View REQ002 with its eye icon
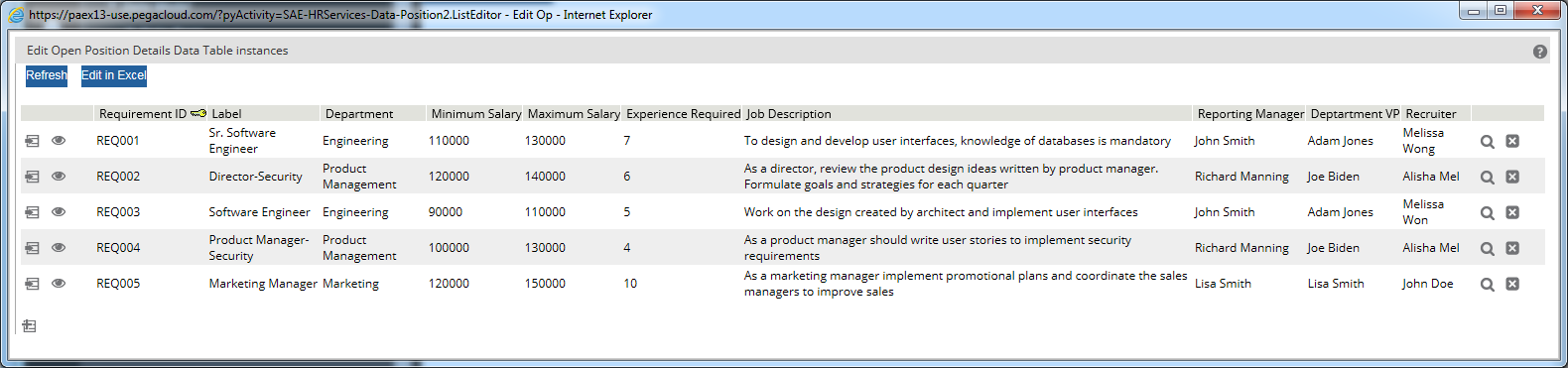The image size is (1568, 368). (59, 177)
